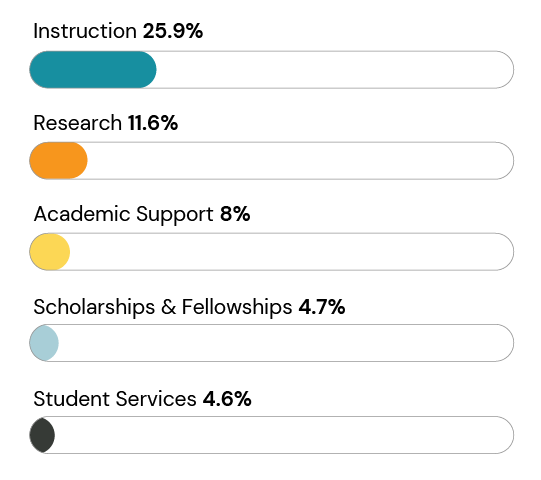Click empty track of Academic Support bar
Viewport: 541px width, 480px height.
292,252
